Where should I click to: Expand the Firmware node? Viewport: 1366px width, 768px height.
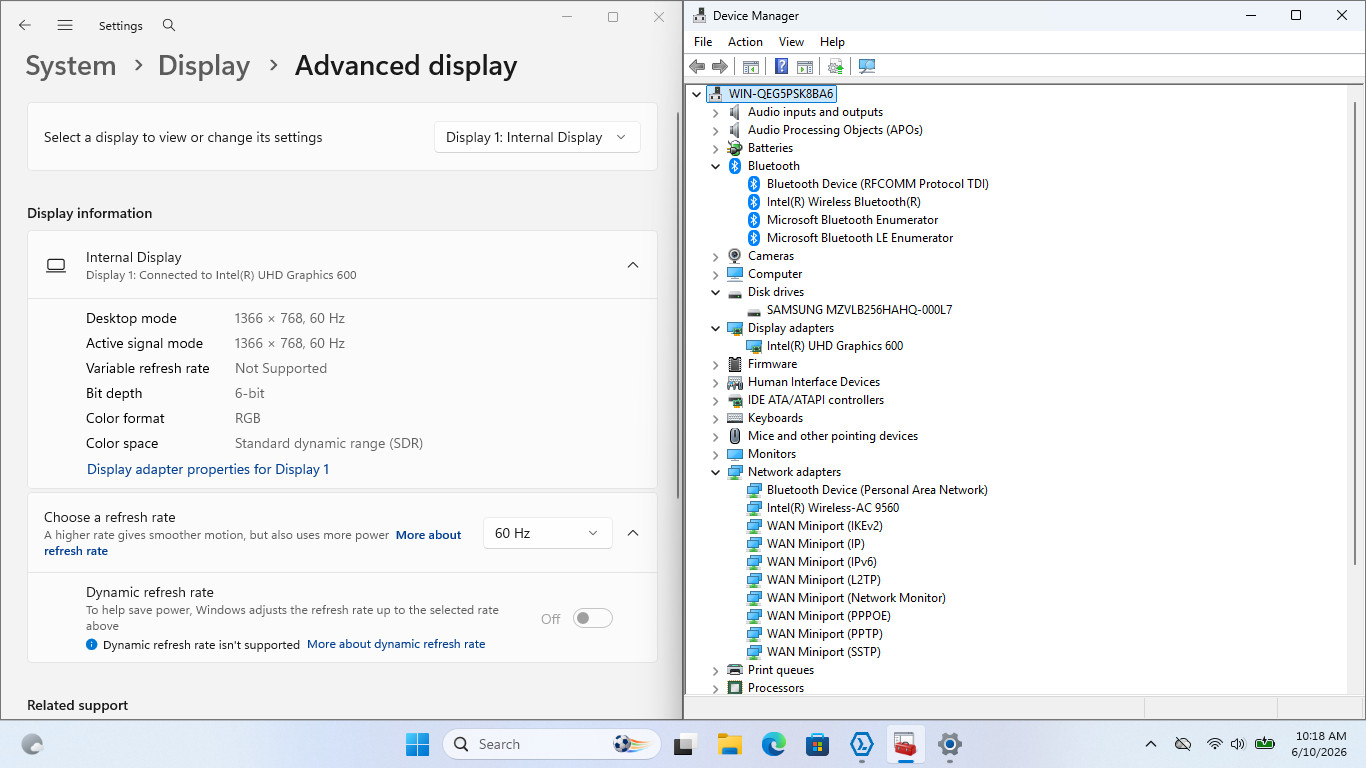(715, 364)
